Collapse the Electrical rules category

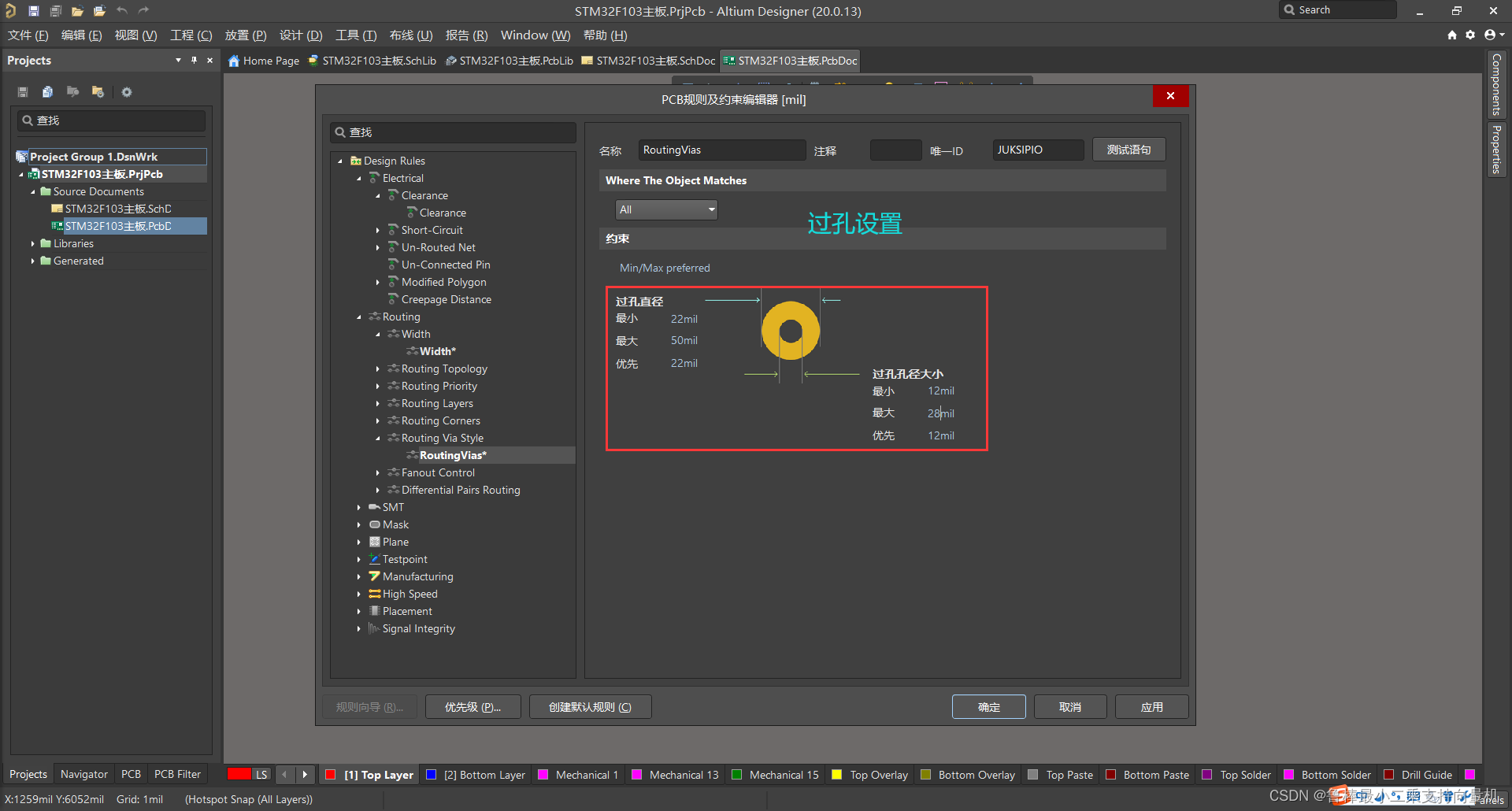pos(359,178)
